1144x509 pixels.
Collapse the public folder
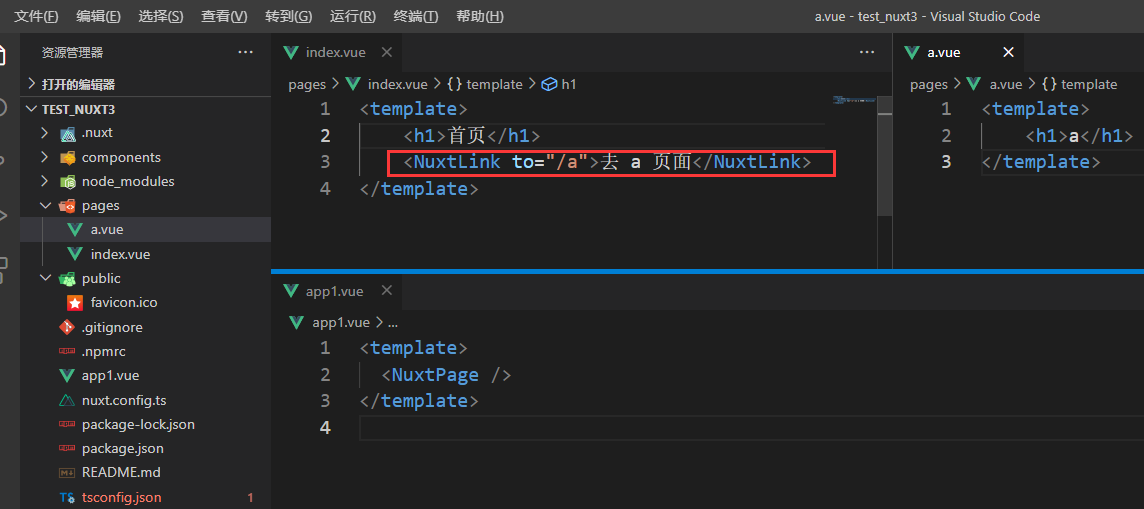point(44,278)
